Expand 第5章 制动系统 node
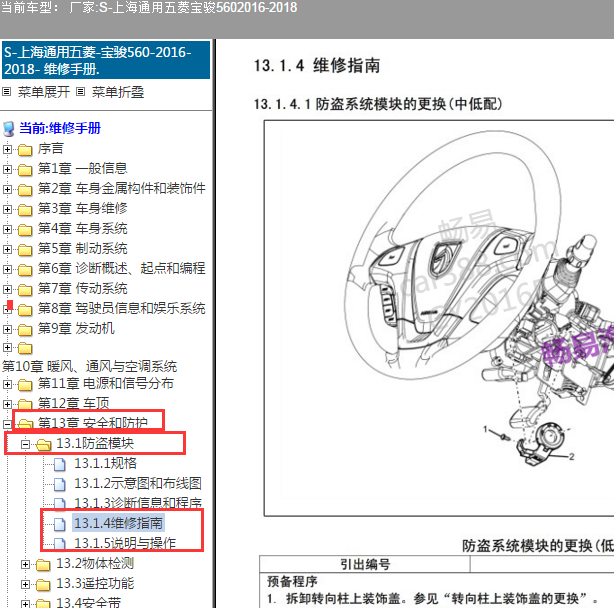 coord(7,249)
